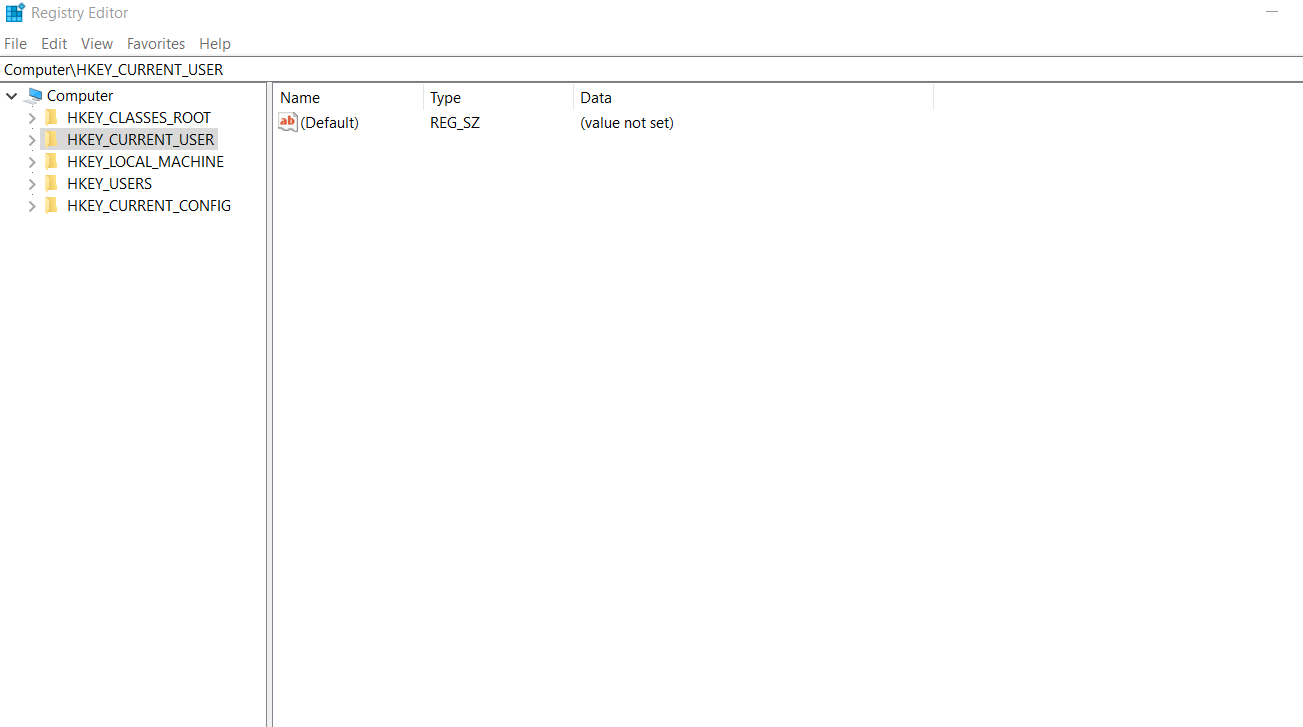
Task: Select the Computer tree label
Action: tap(80, 96)
